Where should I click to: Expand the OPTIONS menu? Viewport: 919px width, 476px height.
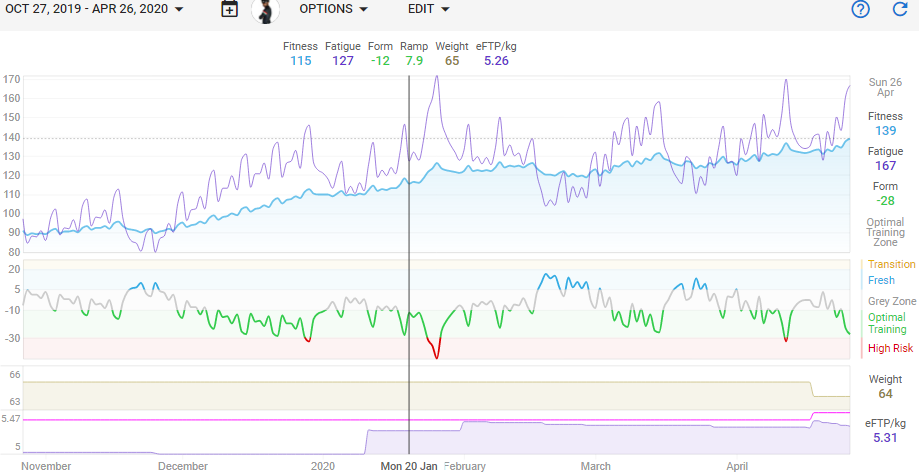tap(333, 9)
